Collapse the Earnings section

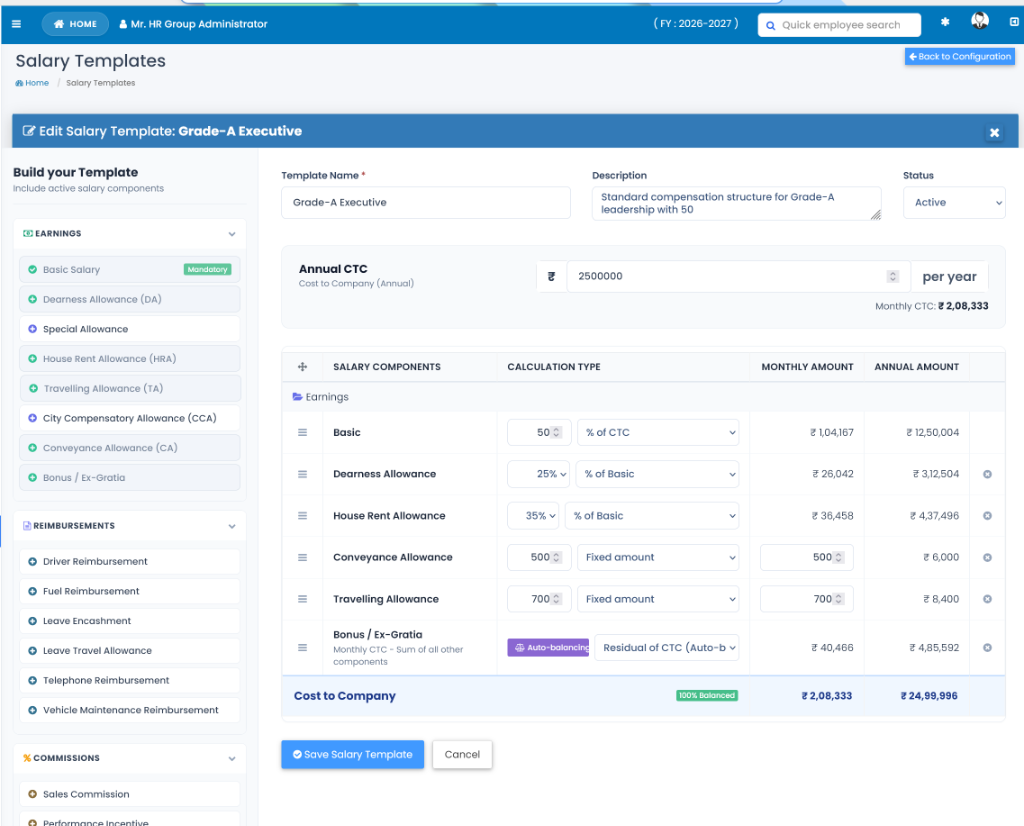coord(232,234)
